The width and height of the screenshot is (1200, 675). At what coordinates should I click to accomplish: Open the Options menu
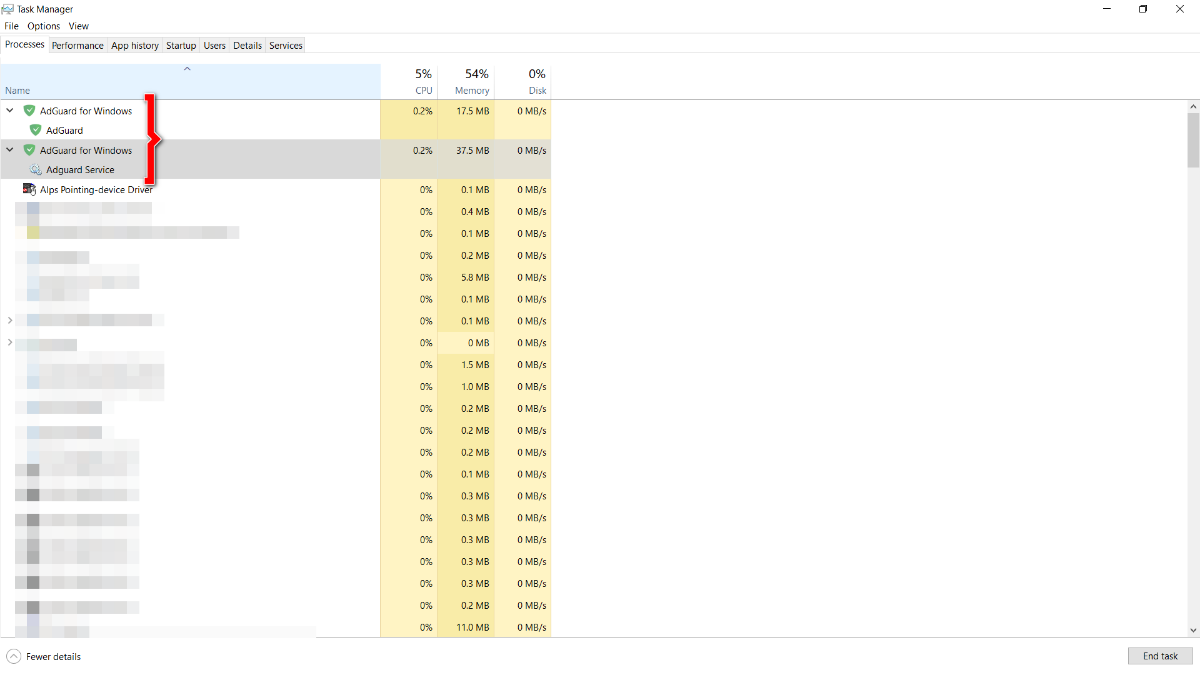tap(43, 26)
